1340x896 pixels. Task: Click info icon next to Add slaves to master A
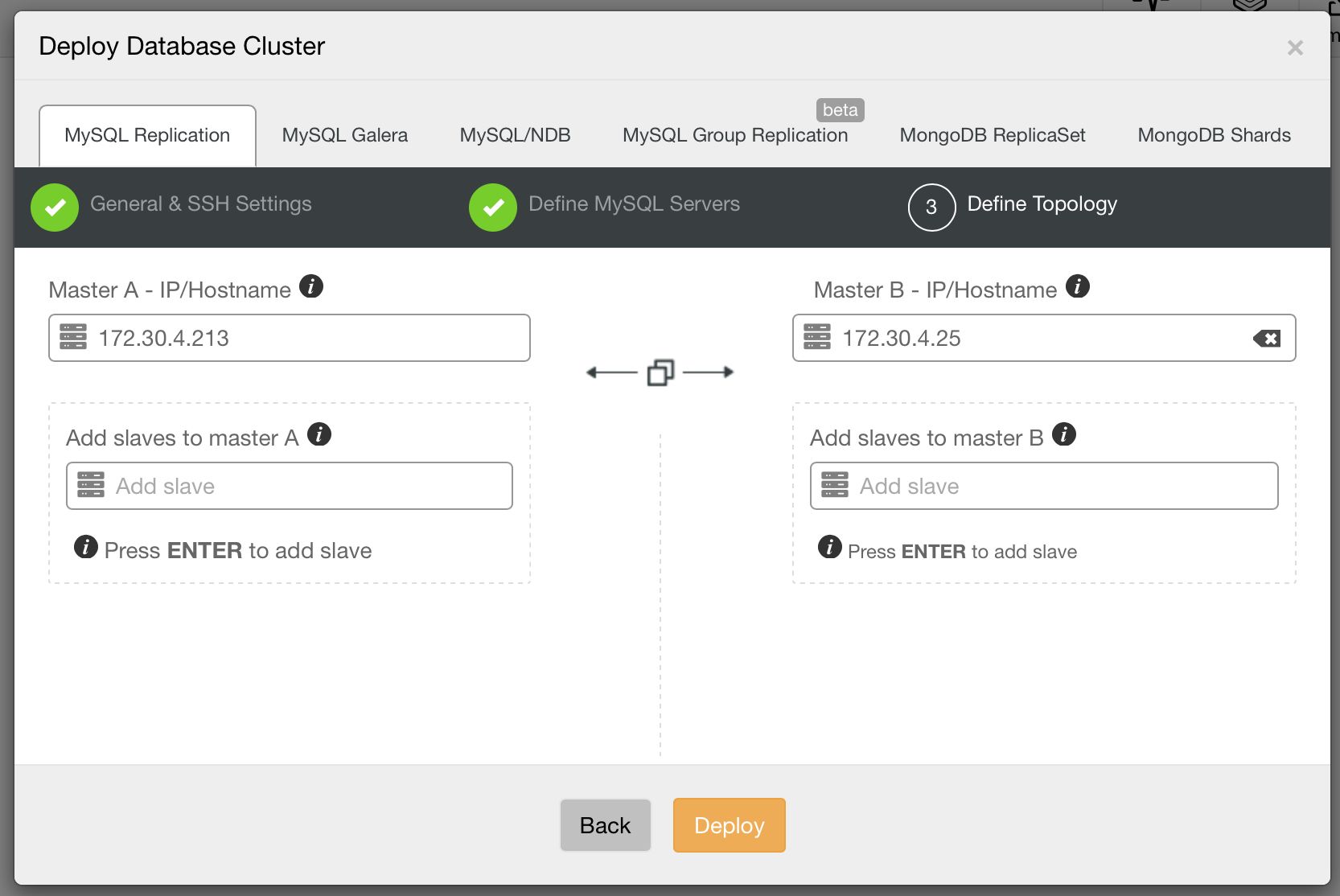pos(319,434)
